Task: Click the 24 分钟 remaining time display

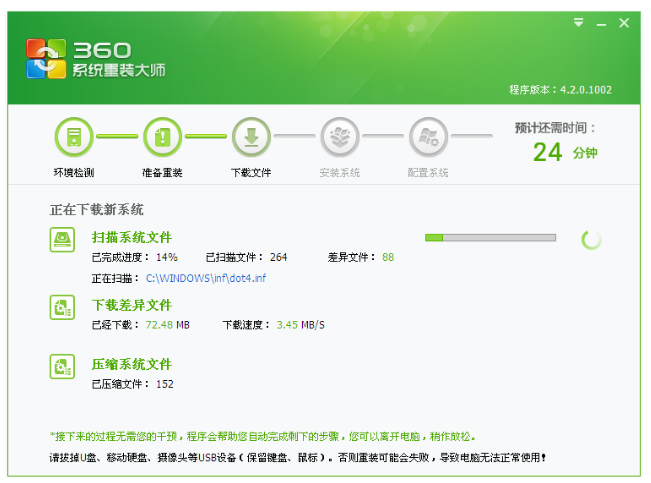Action: coord(564,152)
